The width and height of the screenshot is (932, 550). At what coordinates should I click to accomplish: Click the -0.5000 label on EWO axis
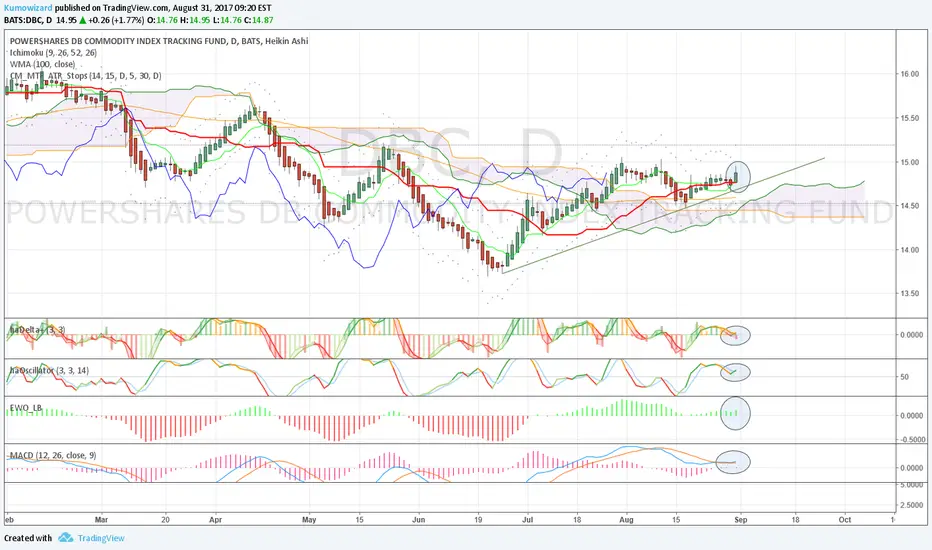click(x=912, y=440)
